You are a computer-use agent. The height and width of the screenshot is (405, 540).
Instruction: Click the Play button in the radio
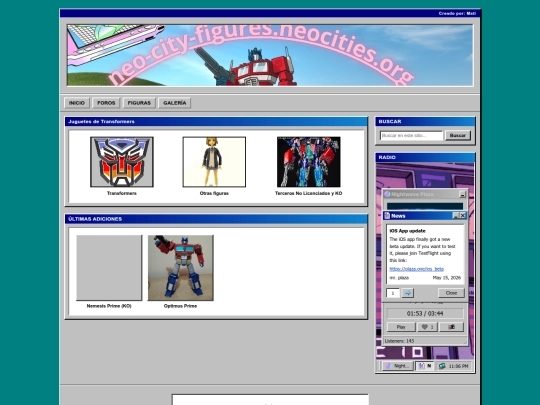[x=401, y=327]
